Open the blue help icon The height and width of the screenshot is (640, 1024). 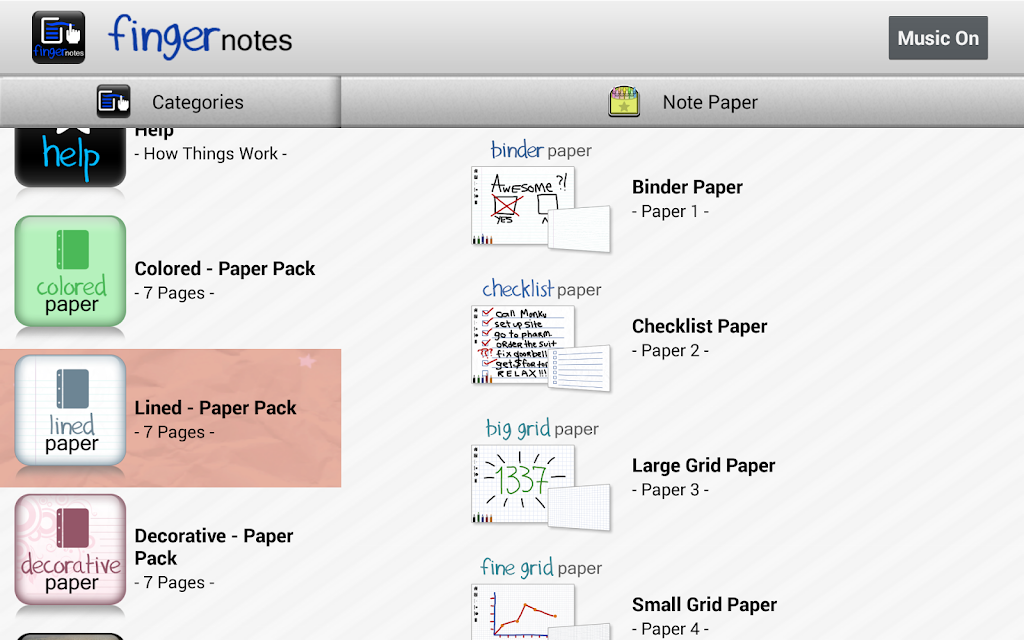point(70,157)
